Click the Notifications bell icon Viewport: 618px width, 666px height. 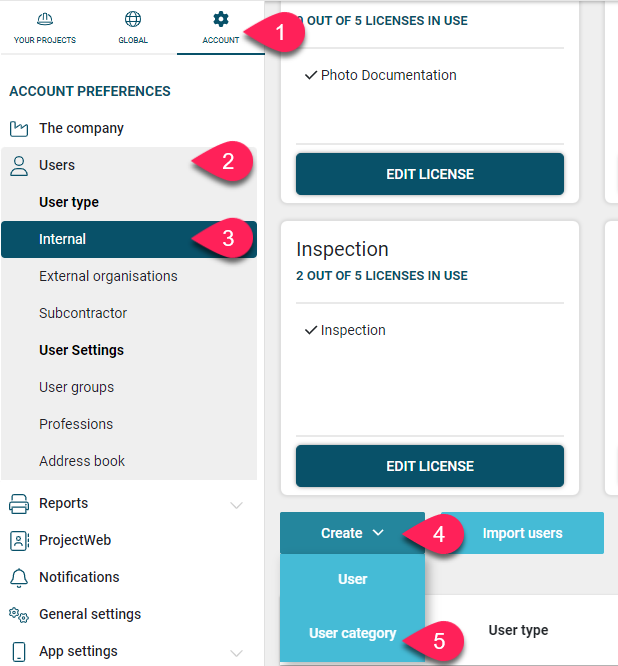click(x=19, y=578)
